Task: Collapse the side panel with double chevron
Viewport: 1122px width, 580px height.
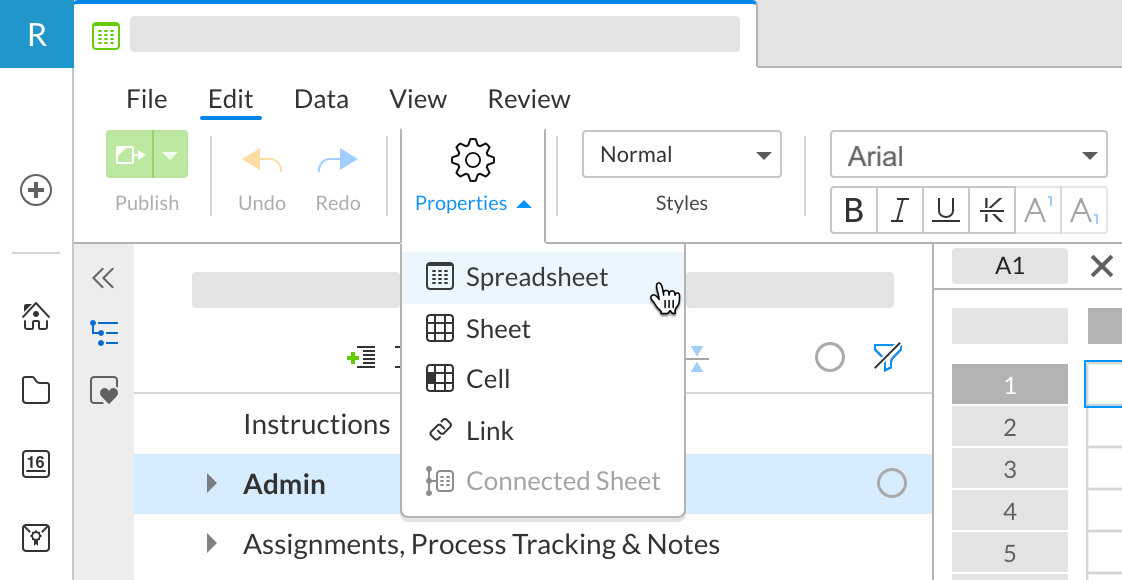Action: click(x=103, y=277)
